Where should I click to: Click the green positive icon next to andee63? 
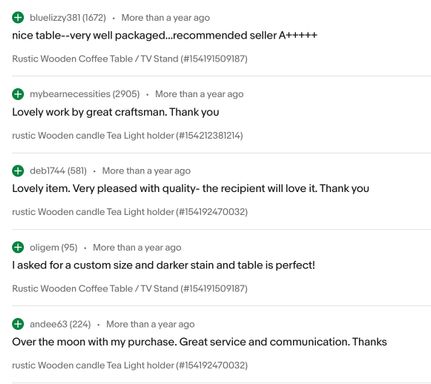tap(18, 324)
